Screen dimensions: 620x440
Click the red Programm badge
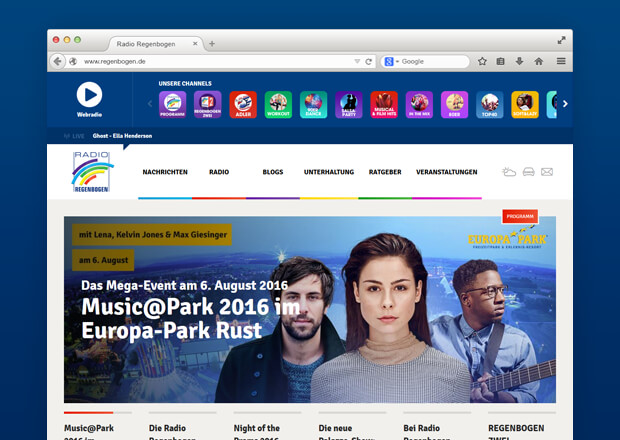click(520, 216)
